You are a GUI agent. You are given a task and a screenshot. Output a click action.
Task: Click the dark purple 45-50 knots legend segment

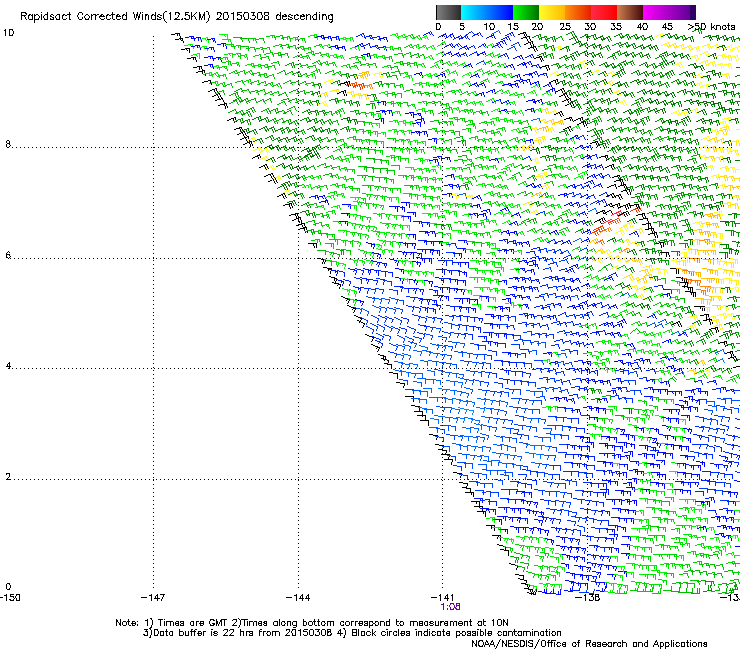click(682, 12)
